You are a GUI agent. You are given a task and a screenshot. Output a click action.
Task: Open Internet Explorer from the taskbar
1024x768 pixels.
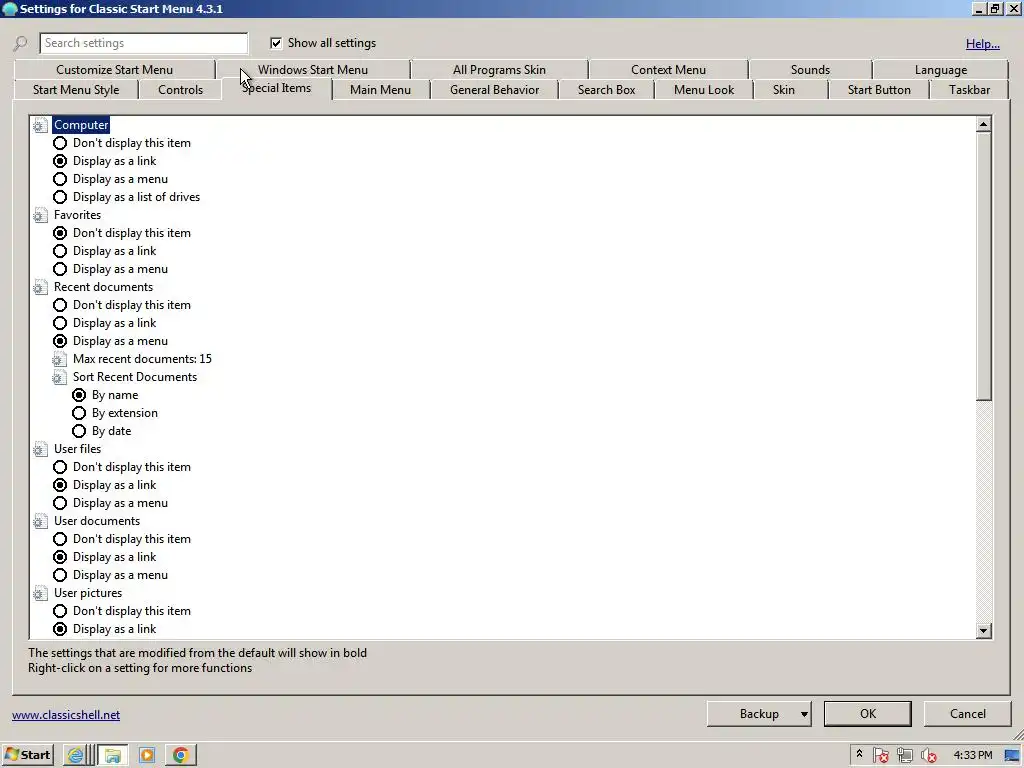(76, 755)
